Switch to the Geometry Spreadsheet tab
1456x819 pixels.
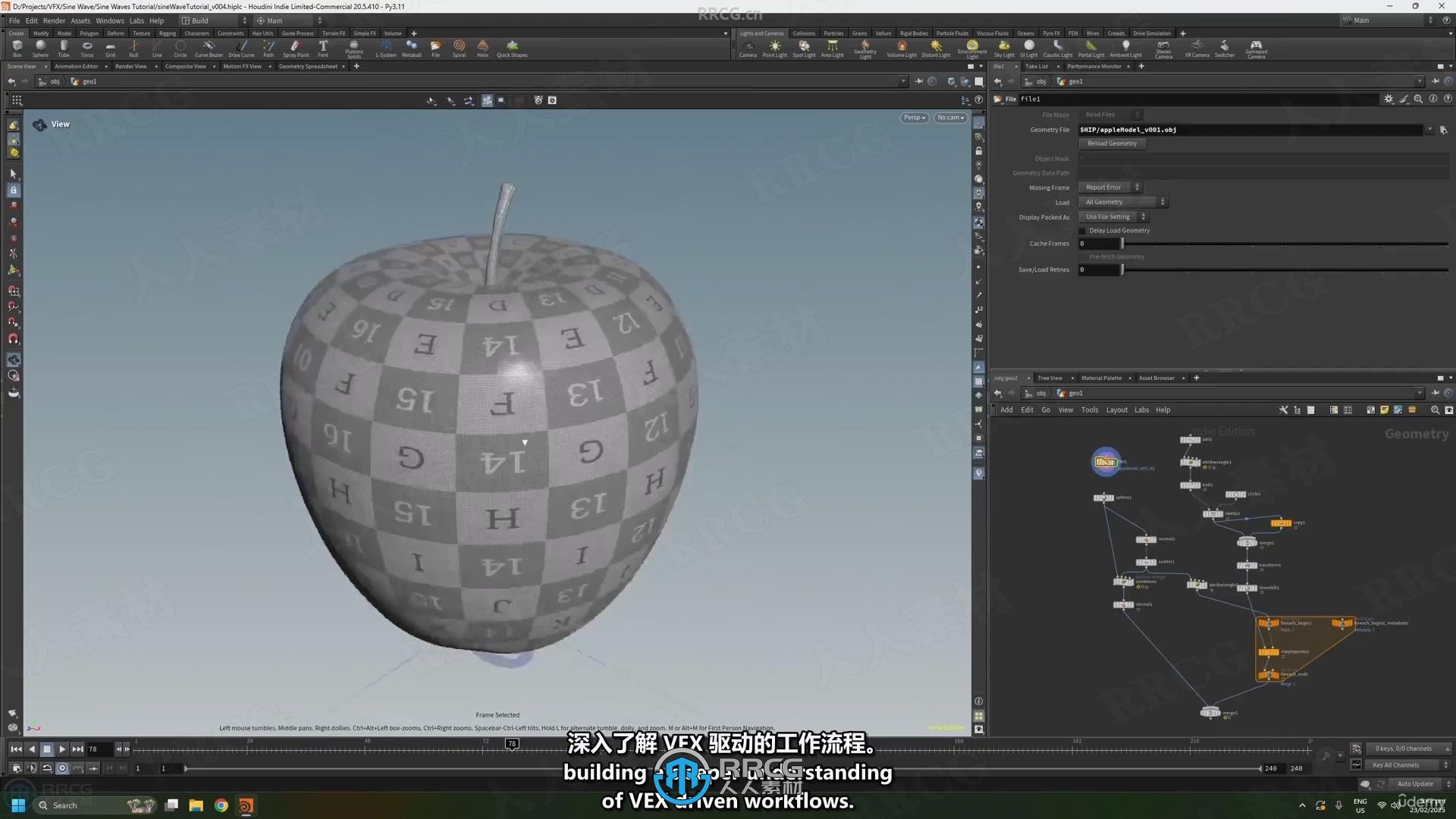pyautogui.click(x=308, y=66)
